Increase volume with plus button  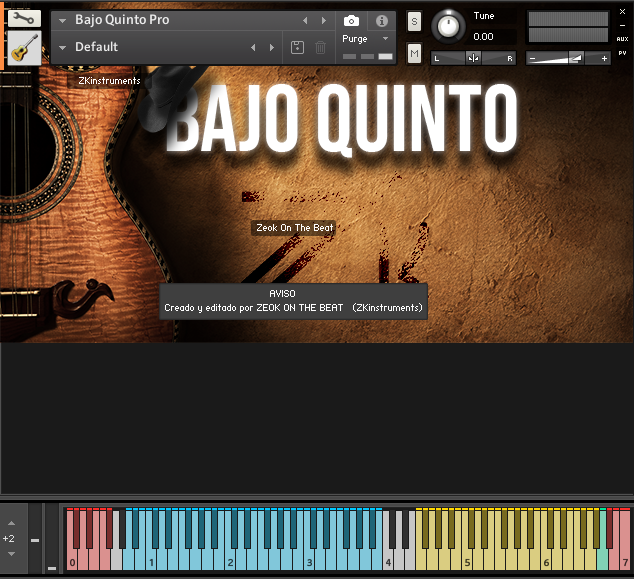604,59
